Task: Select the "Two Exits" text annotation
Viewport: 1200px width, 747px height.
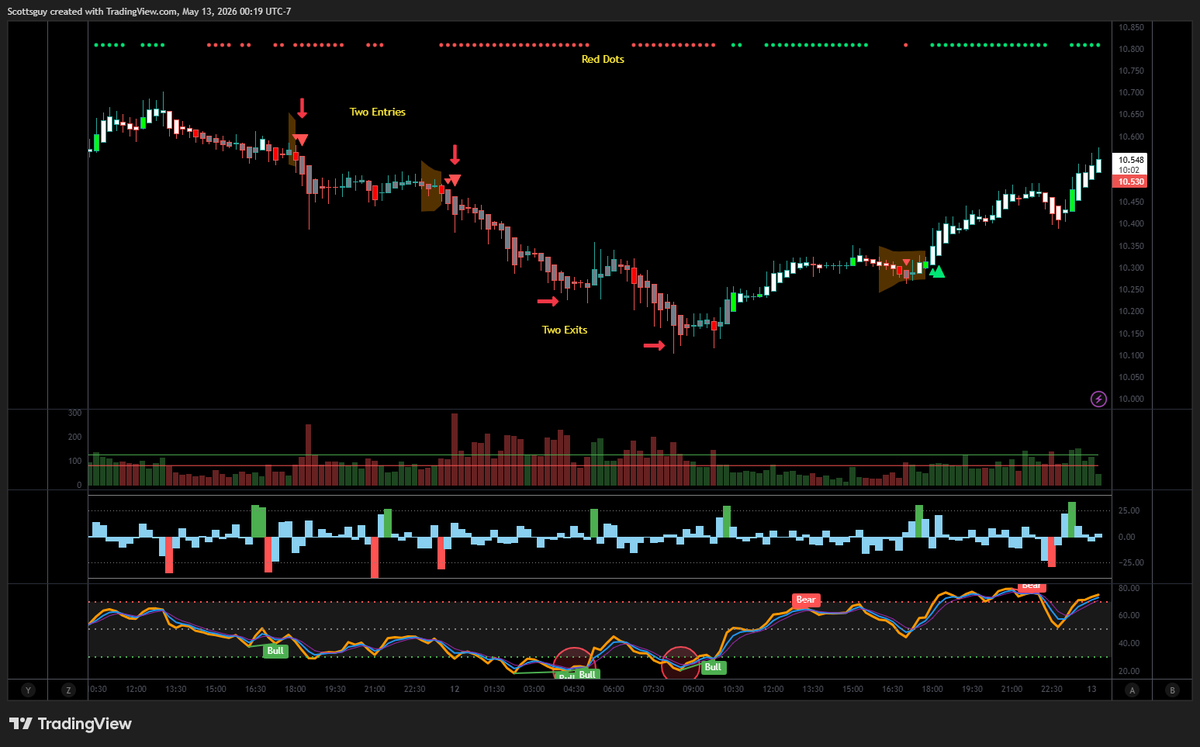Action: point(564,329)
